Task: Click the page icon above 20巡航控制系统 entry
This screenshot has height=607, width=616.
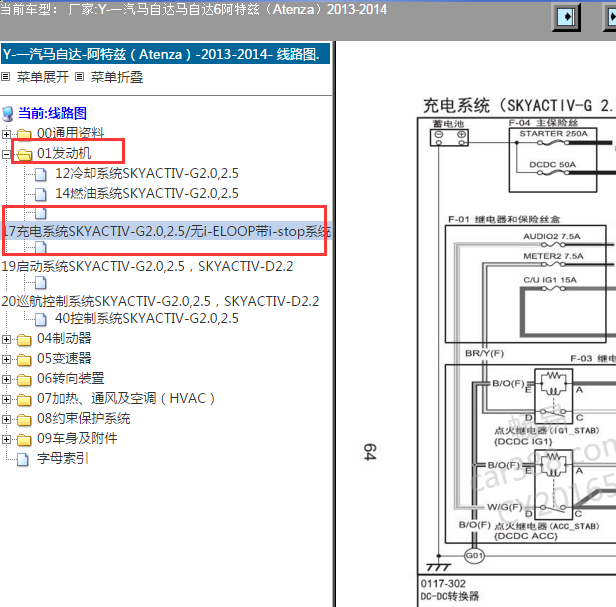Action: [x=40, y=282]
